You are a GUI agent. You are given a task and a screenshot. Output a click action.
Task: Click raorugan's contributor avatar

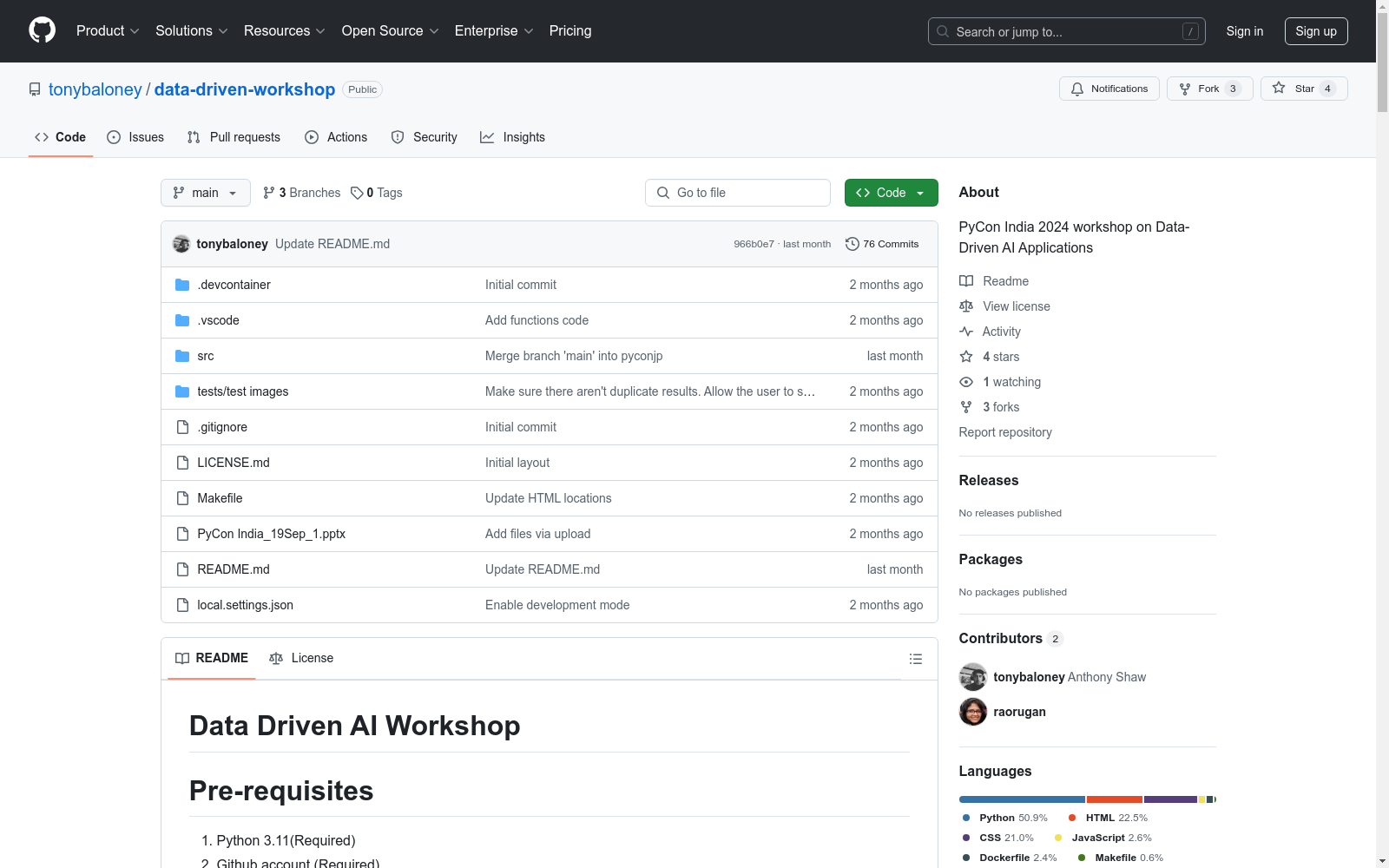[973, 712]
